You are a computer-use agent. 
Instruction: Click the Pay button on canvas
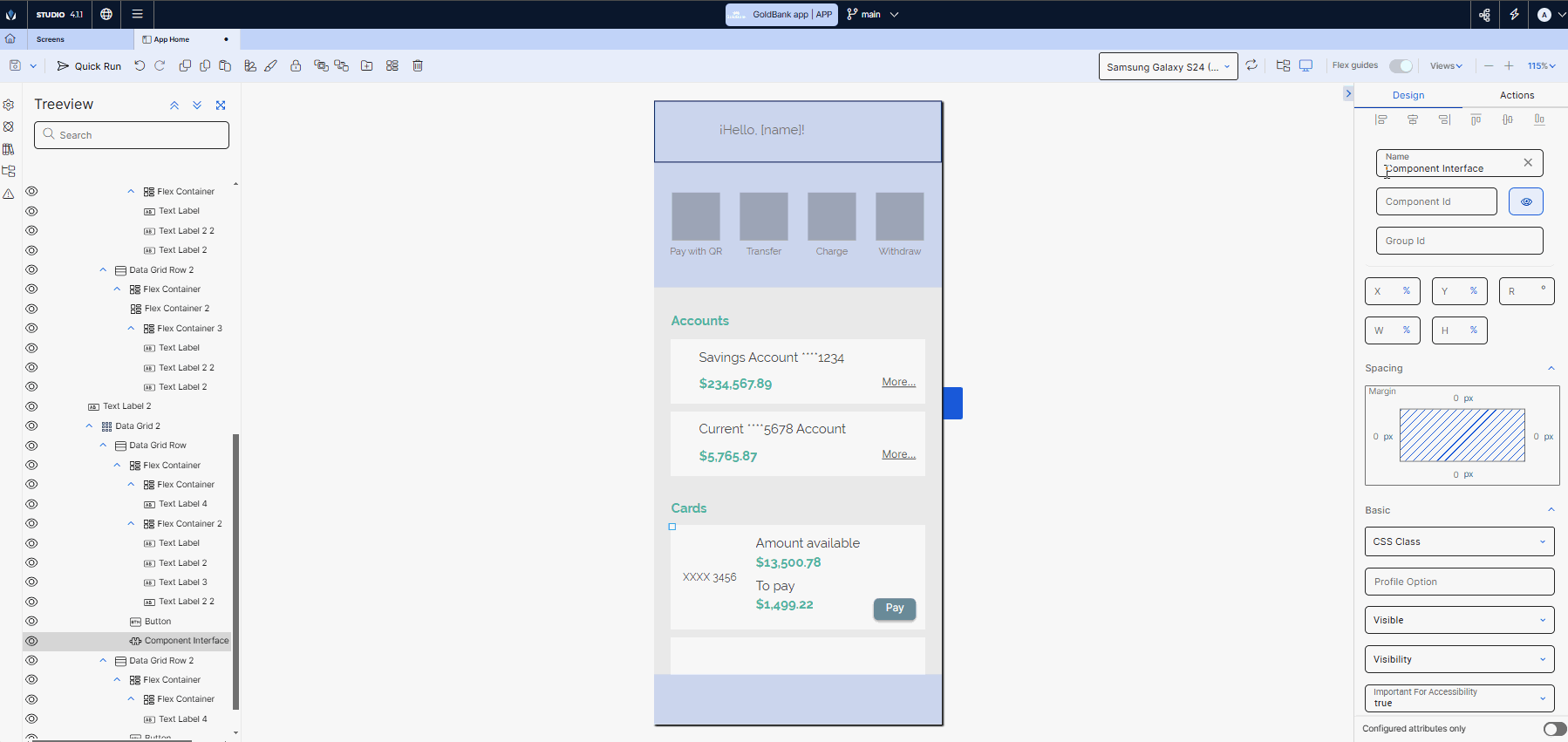(x=895, y=608)
